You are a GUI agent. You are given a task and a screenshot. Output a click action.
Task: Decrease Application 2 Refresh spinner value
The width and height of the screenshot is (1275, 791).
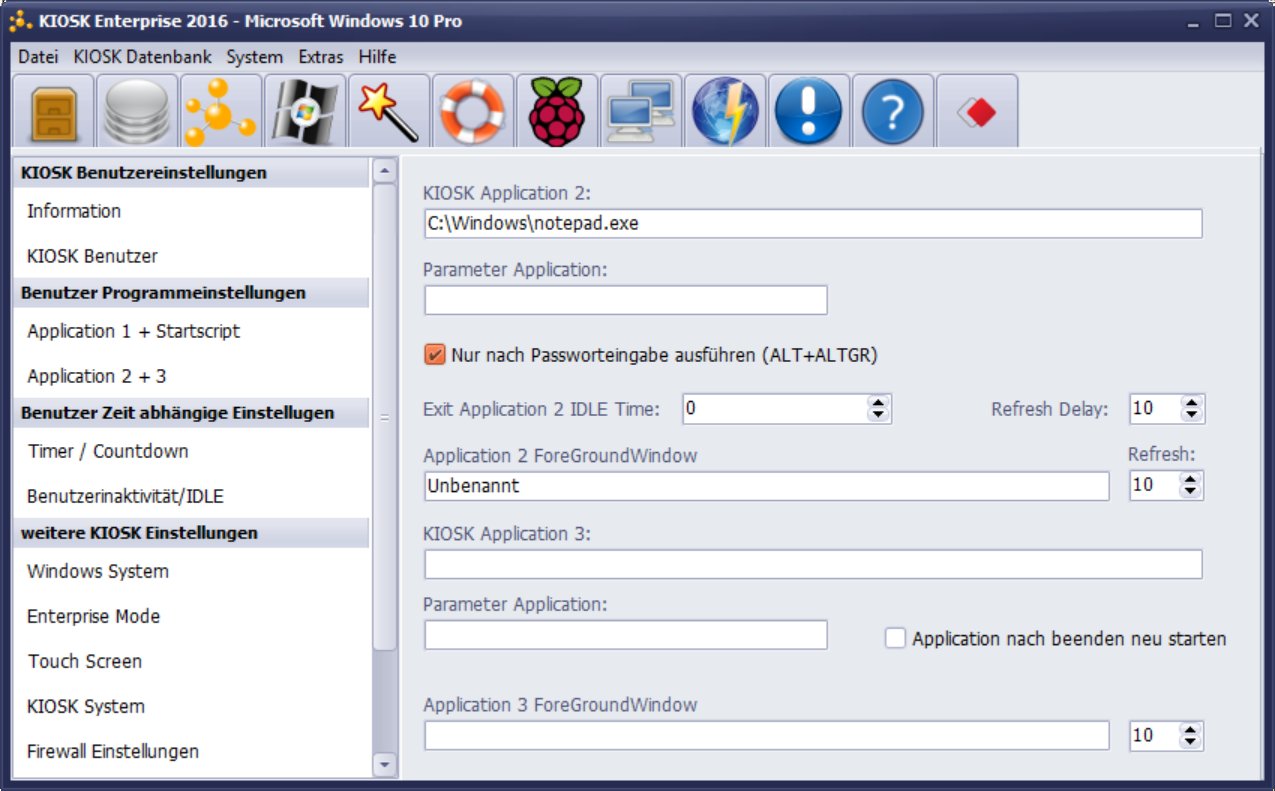1190,491
